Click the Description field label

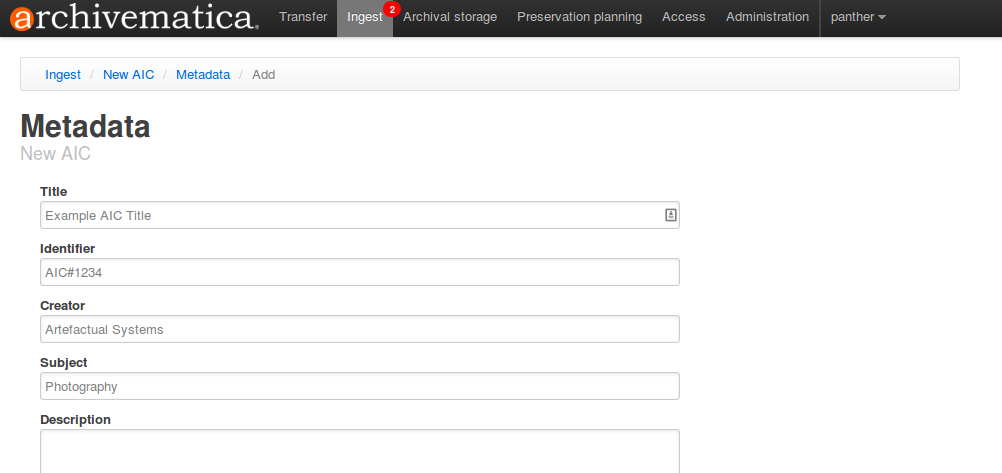tap(75, 419)
